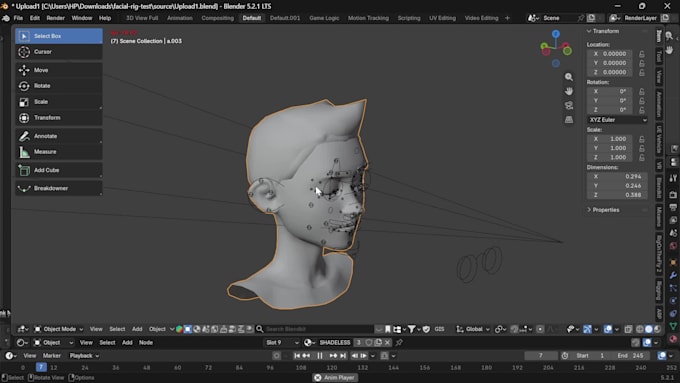Image resolution: width=680 pixels, height=383 pixels.
Task: Switch to solid viewport shading
Action: pyautogui.click(x=648, y=329)
